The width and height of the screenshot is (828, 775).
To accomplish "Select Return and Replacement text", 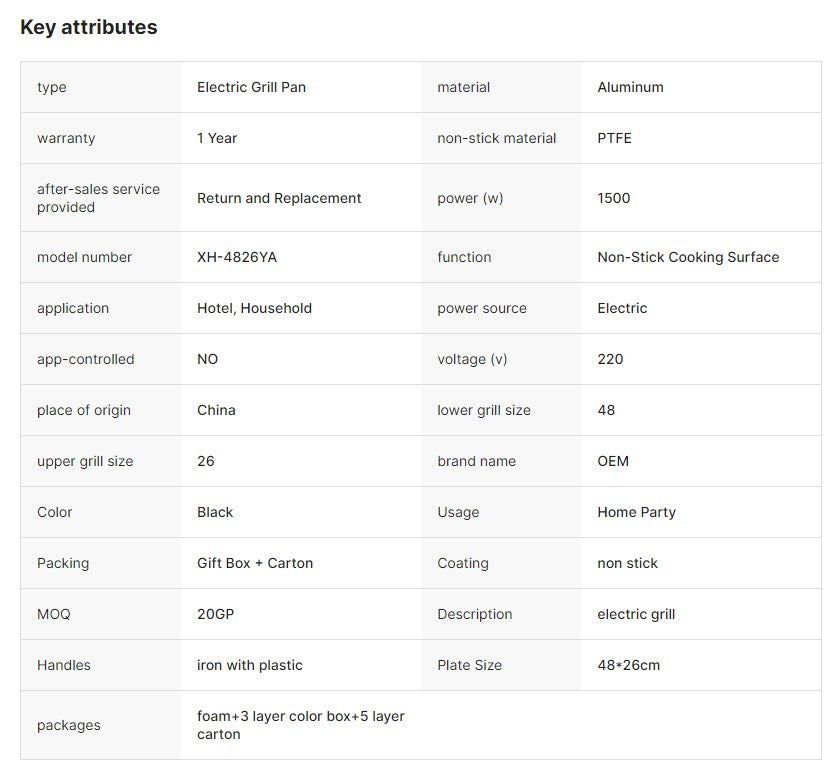I will coord(279,198).
